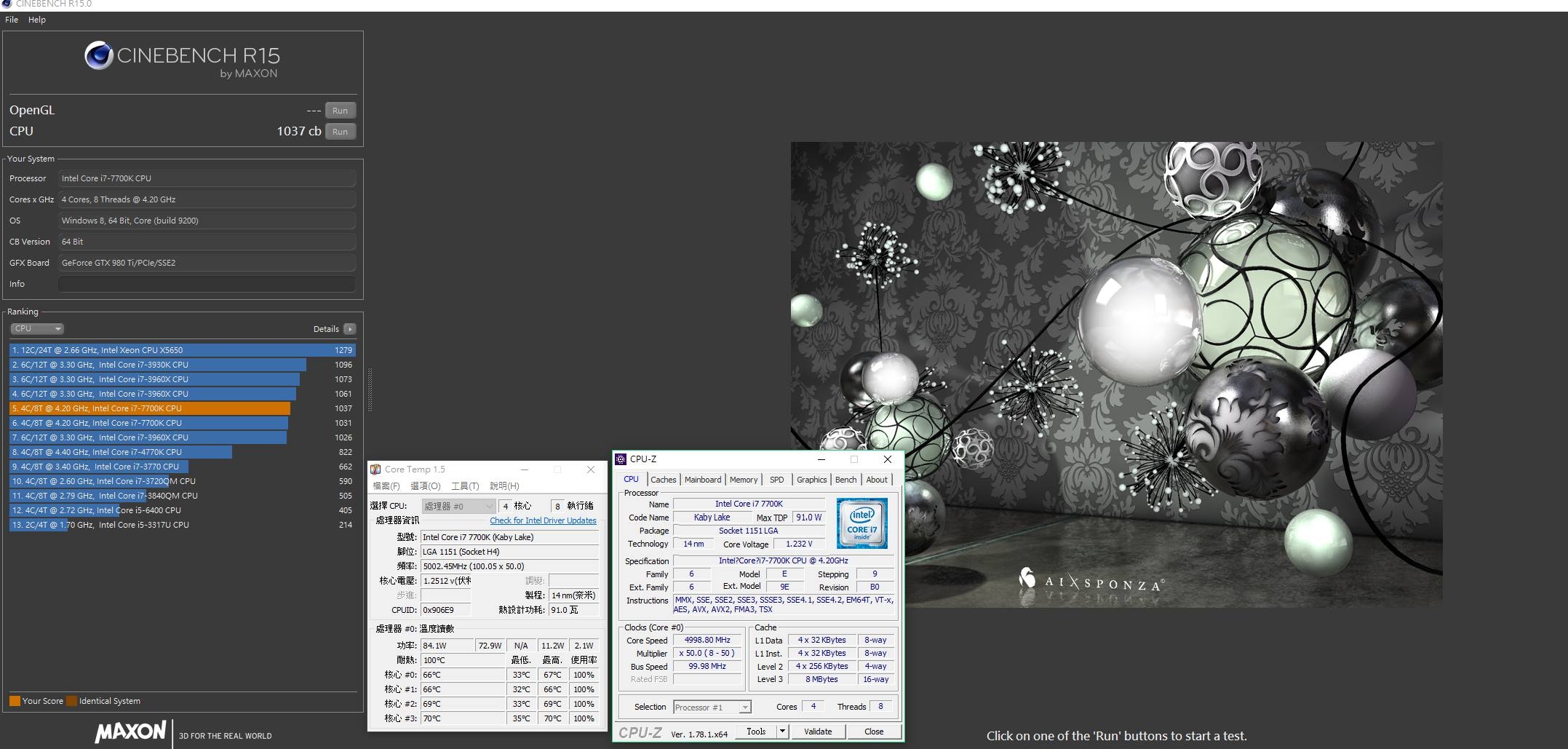Screen dimensions: 1568x749
Task: Close the CPU-Z window with X
Action: tap(887, 459)
